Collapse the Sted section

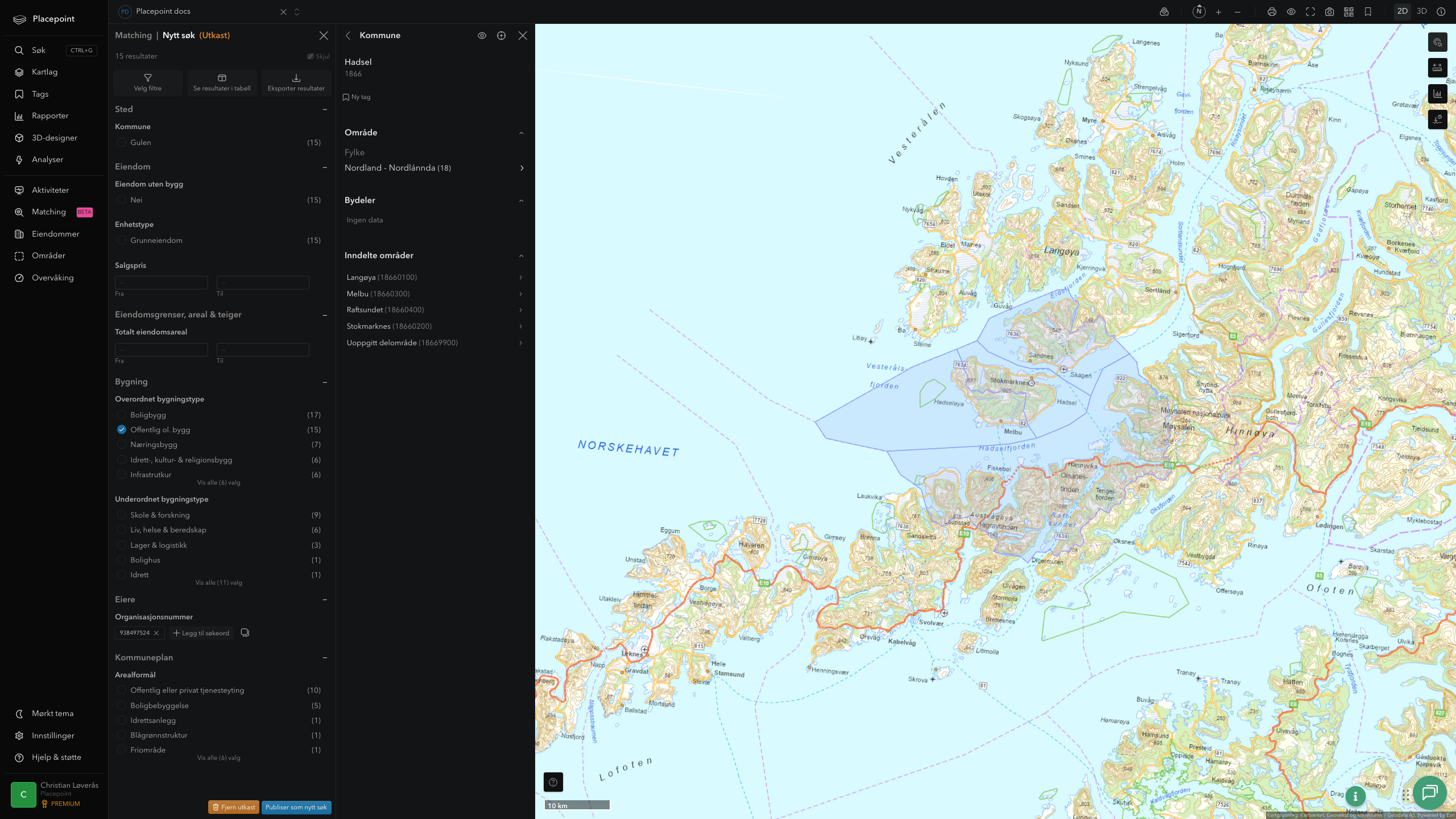(x=325, y=109)
